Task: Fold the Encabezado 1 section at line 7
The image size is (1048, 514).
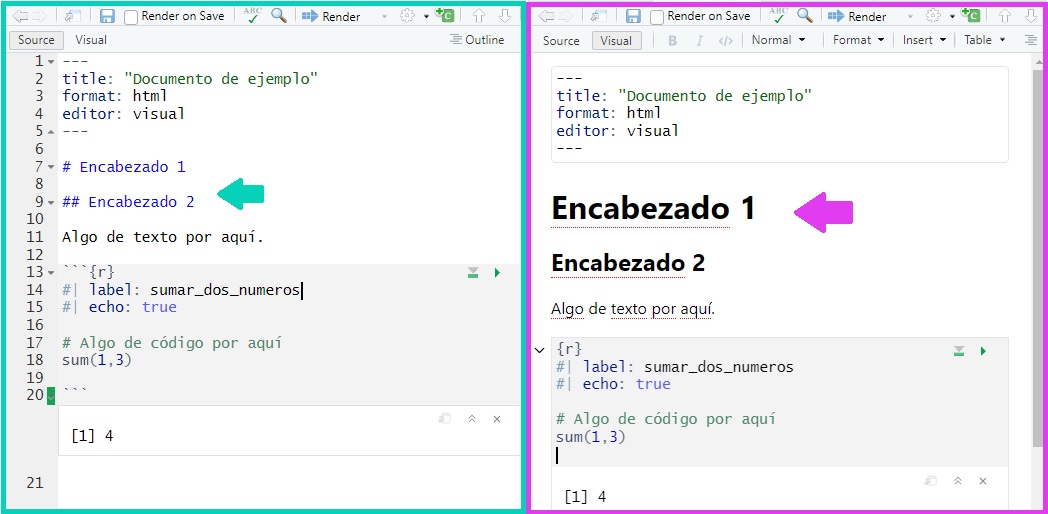Action: coord(50,167)
